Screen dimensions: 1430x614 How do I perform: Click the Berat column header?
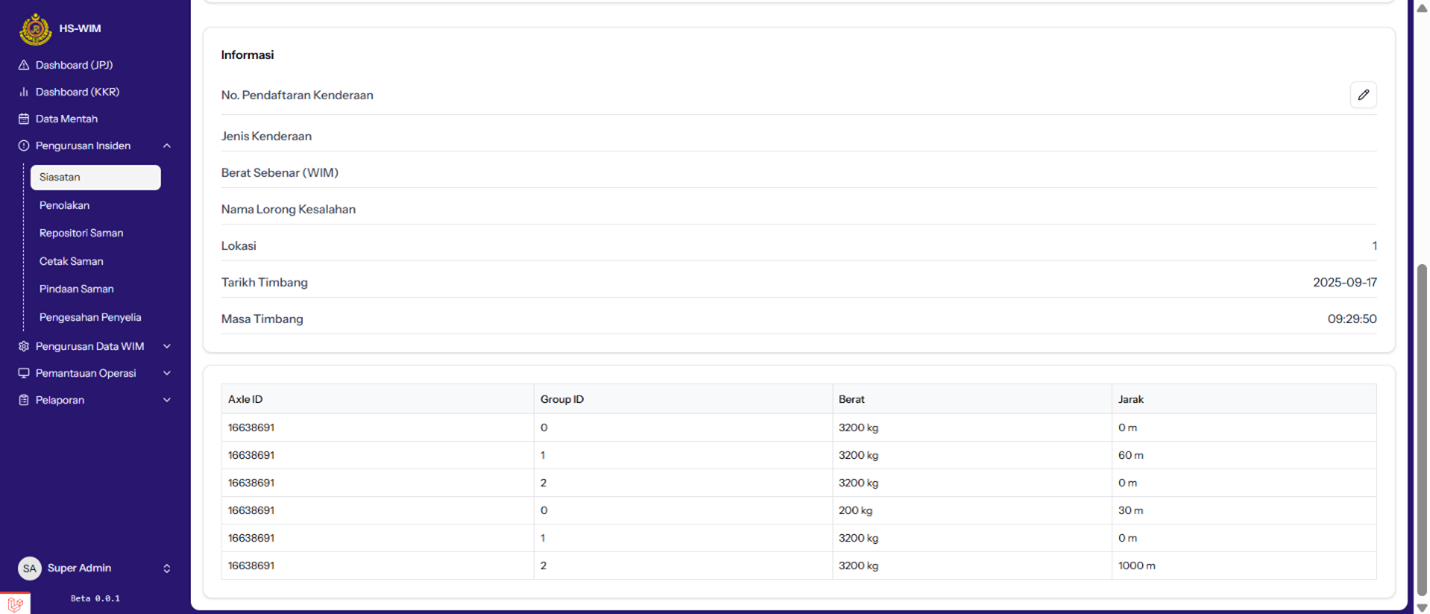[x=852, y=399]
